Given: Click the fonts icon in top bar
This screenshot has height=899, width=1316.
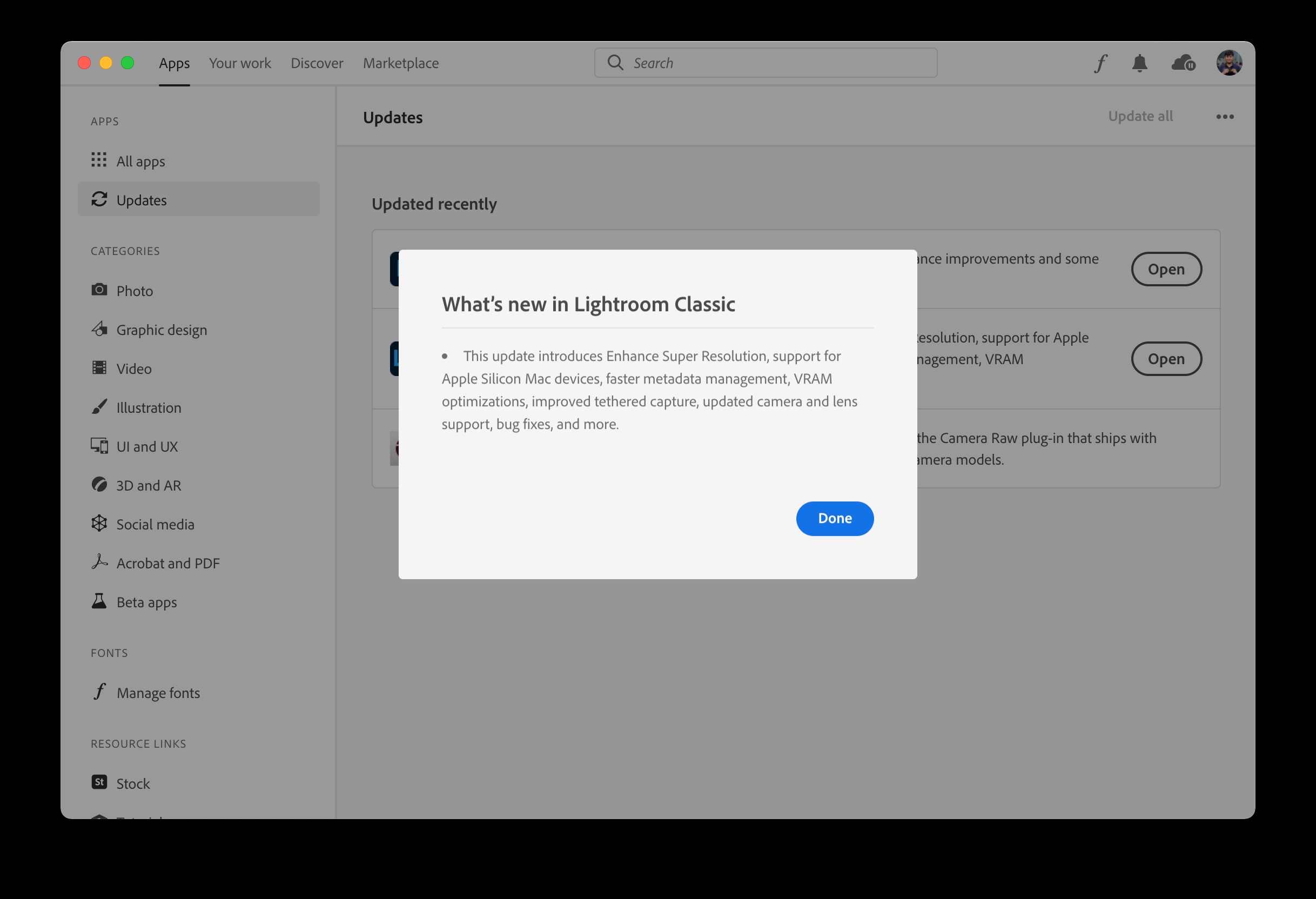Looking at the screenshot, I should point(1100,63).
